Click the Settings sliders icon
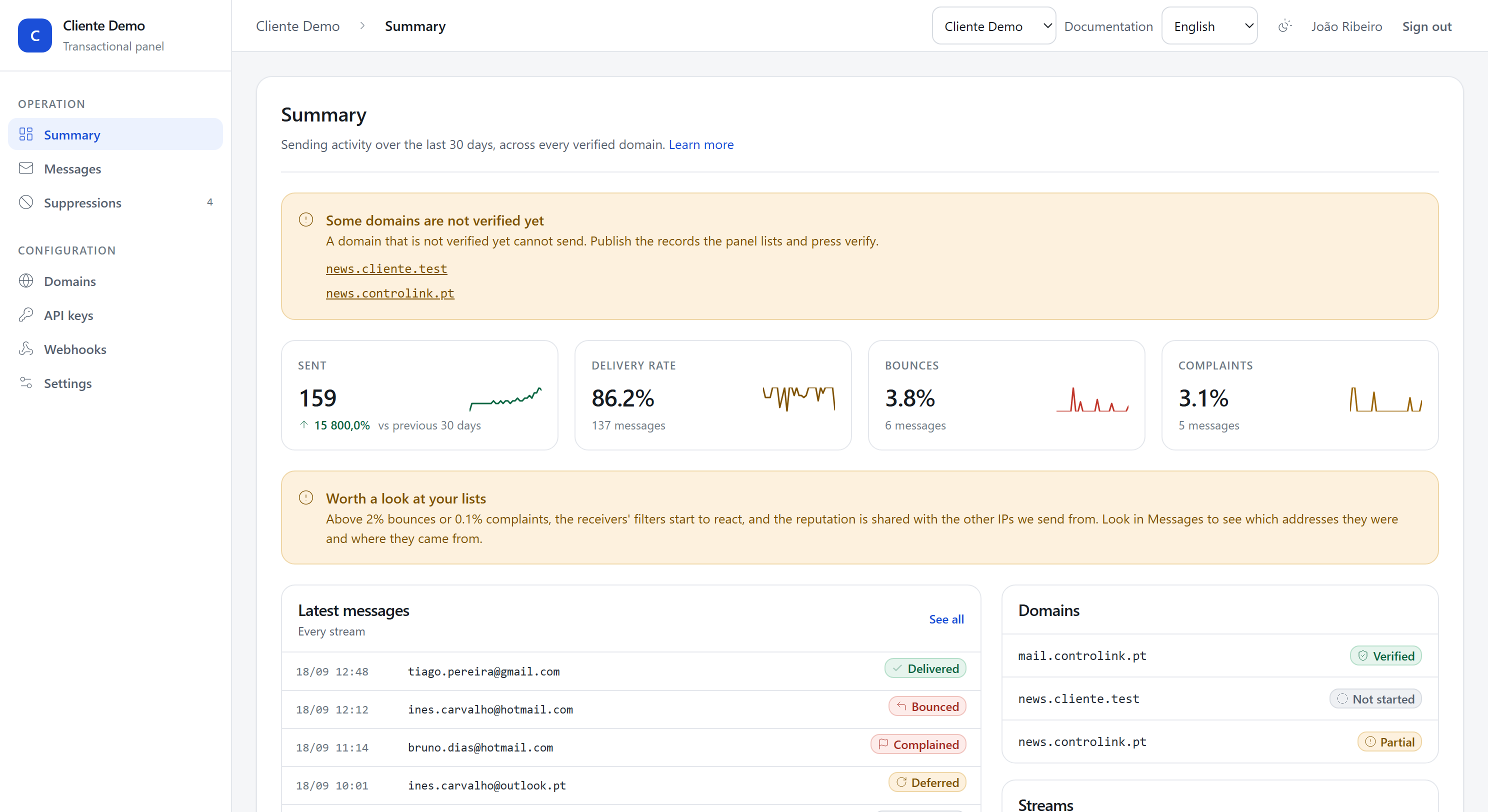Viewport: 1488px width, 812px height. click(x=26, y=383)
